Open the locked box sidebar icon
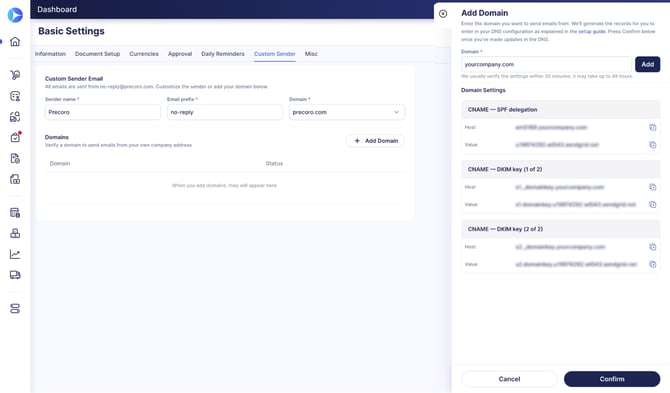The image size is (670, 393). point(15,179)
